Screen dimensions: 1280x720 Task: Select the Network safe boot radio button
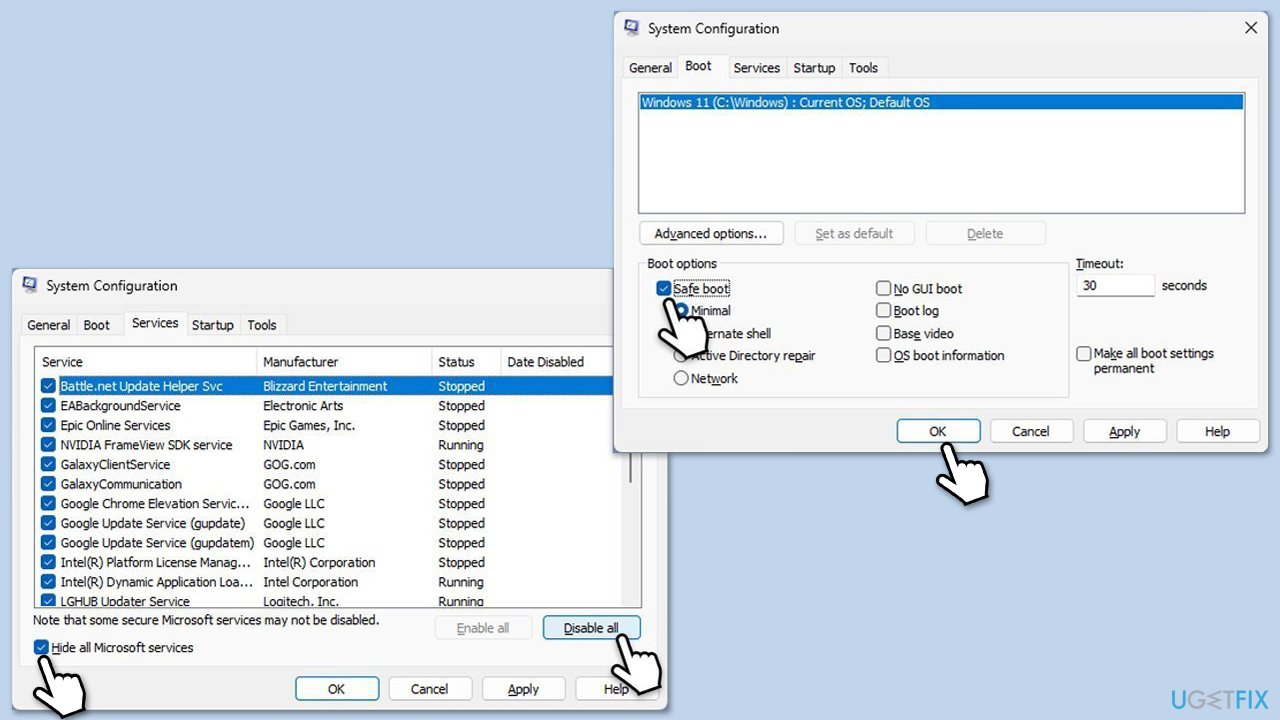point(681,378)
